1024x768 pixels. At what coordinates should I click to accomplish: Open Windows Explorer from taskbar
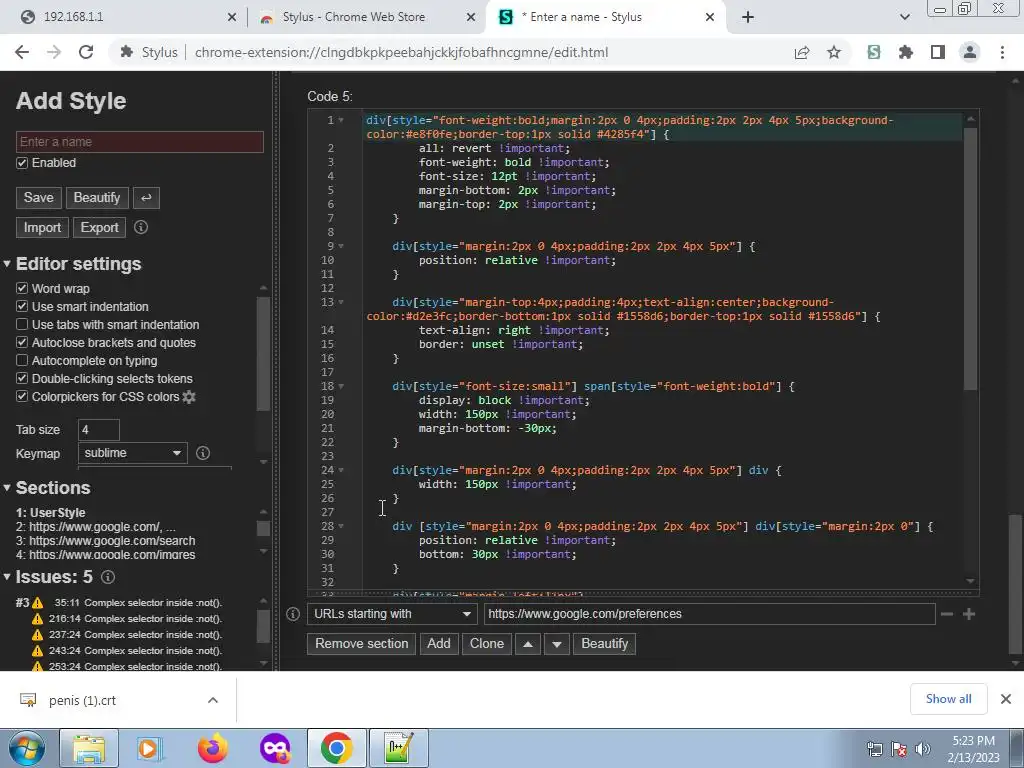tap(89, 748)
